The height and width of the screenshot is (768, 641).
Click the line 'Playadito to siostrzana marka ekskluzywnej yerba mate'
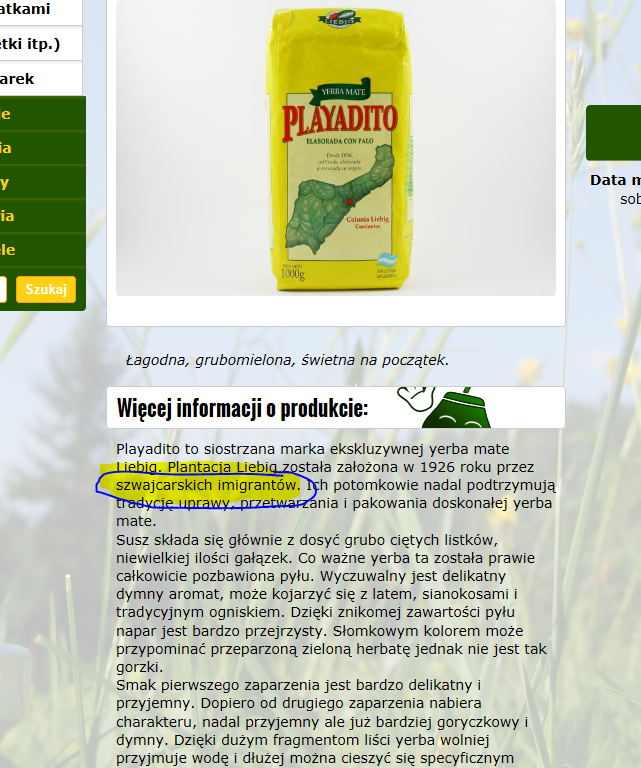(312, 449)
